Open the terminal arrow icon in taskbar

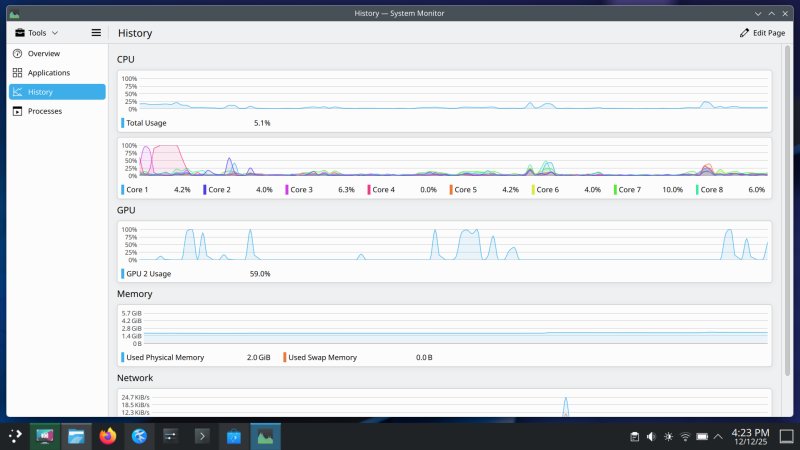pos(202,436)
